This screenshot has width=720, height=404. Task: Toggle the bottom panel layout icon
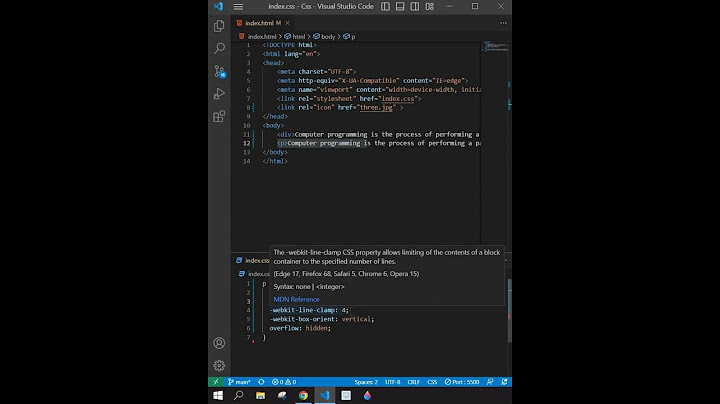pos(400,6)
